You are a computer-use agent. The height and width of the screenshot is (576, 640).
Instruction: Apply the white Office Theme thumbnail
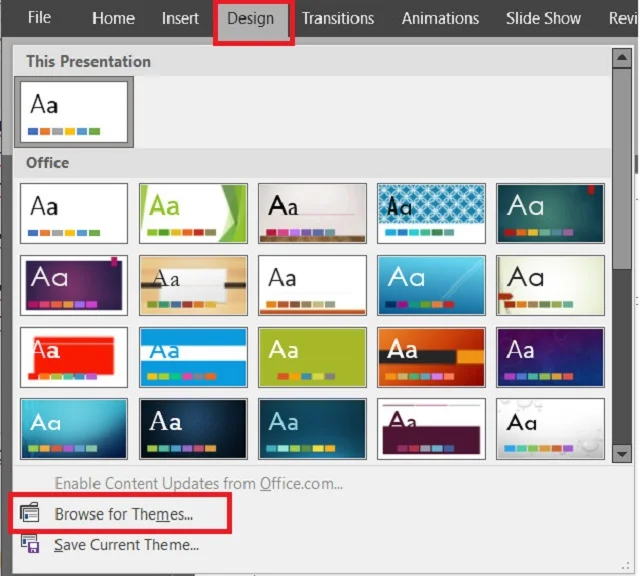tap(74, 213)
